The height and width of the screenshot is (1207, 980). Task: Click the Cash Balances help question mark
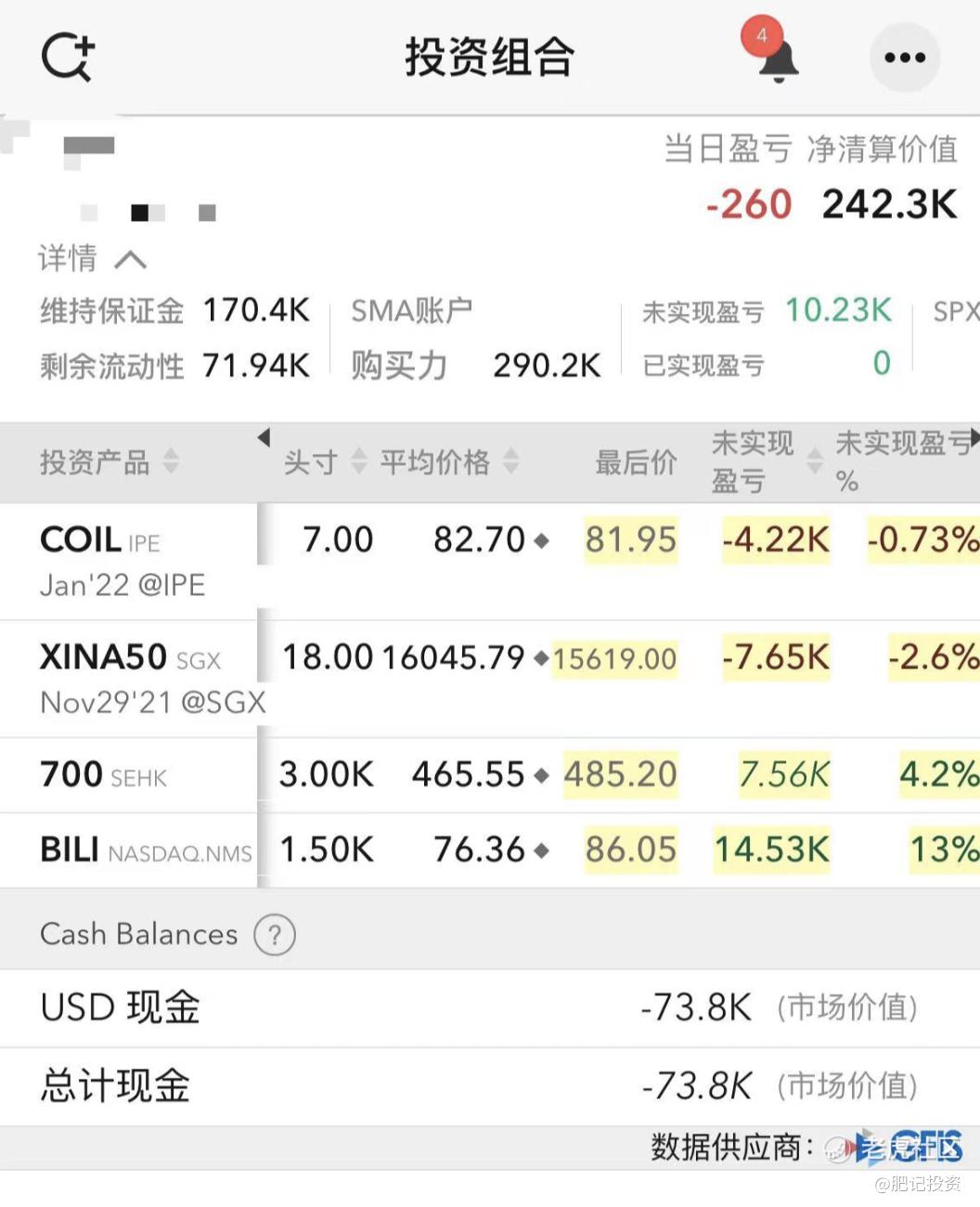click(x=275, y=935)
